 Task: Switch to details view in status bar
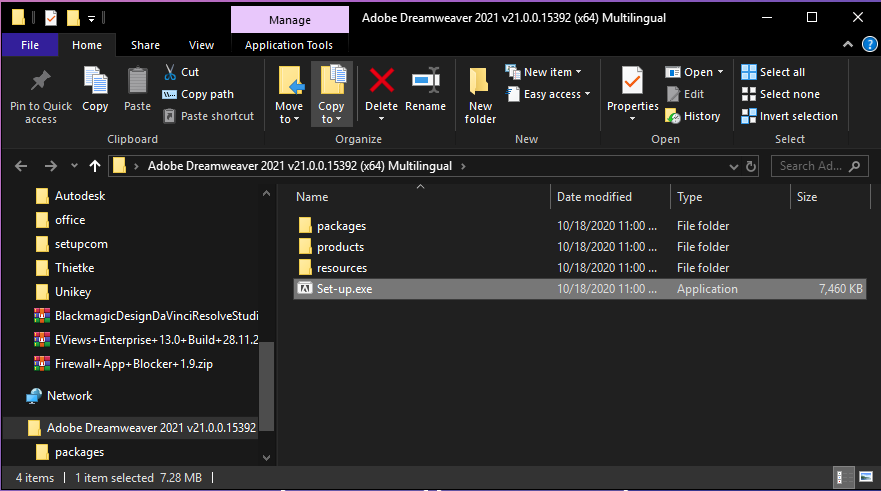(844, 477)
